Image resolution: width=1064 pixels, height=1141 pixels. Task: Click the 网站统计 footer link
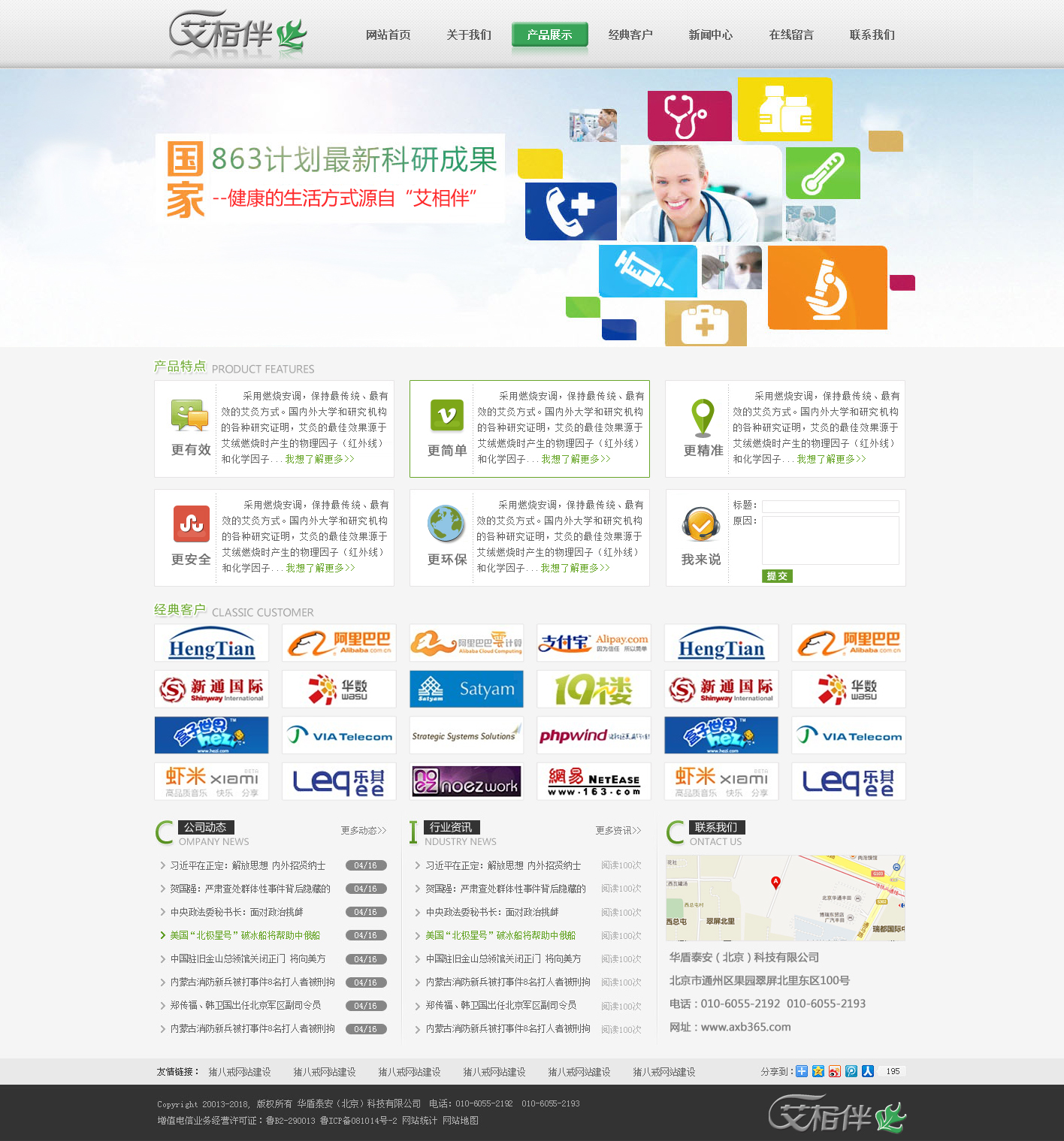[420, 1121]
